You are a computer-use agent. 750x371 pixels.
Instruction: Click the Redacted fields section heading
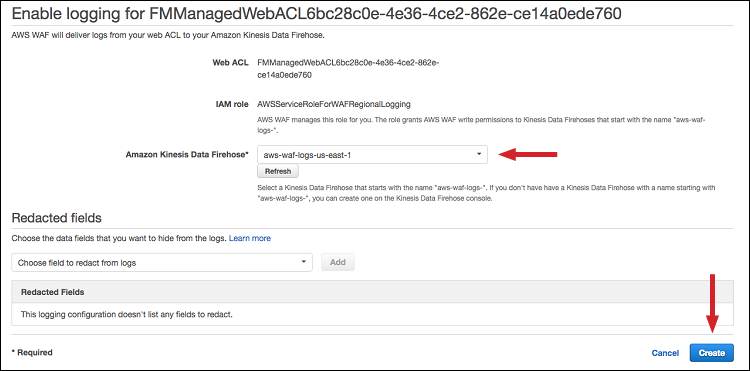click(56, 218)
